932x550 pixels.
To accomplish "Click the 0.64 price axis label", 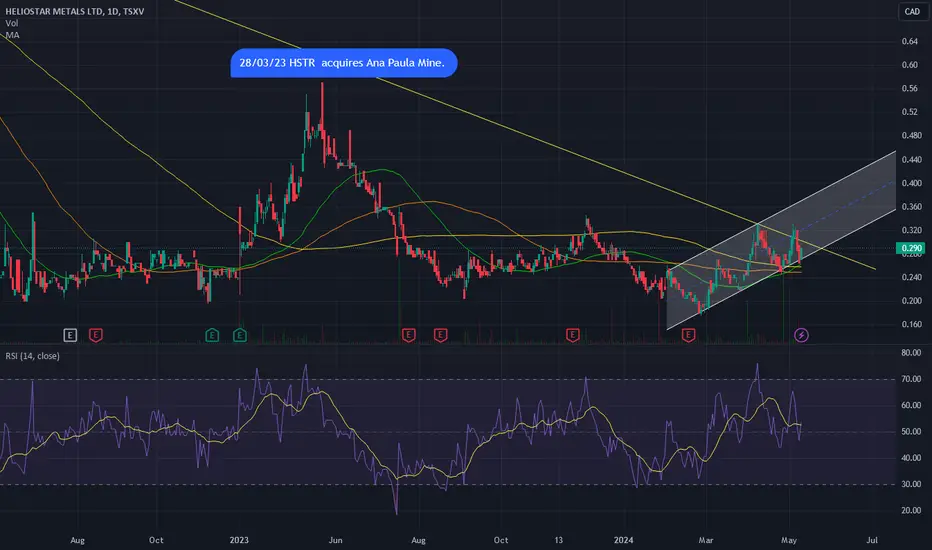I will 909,41.
